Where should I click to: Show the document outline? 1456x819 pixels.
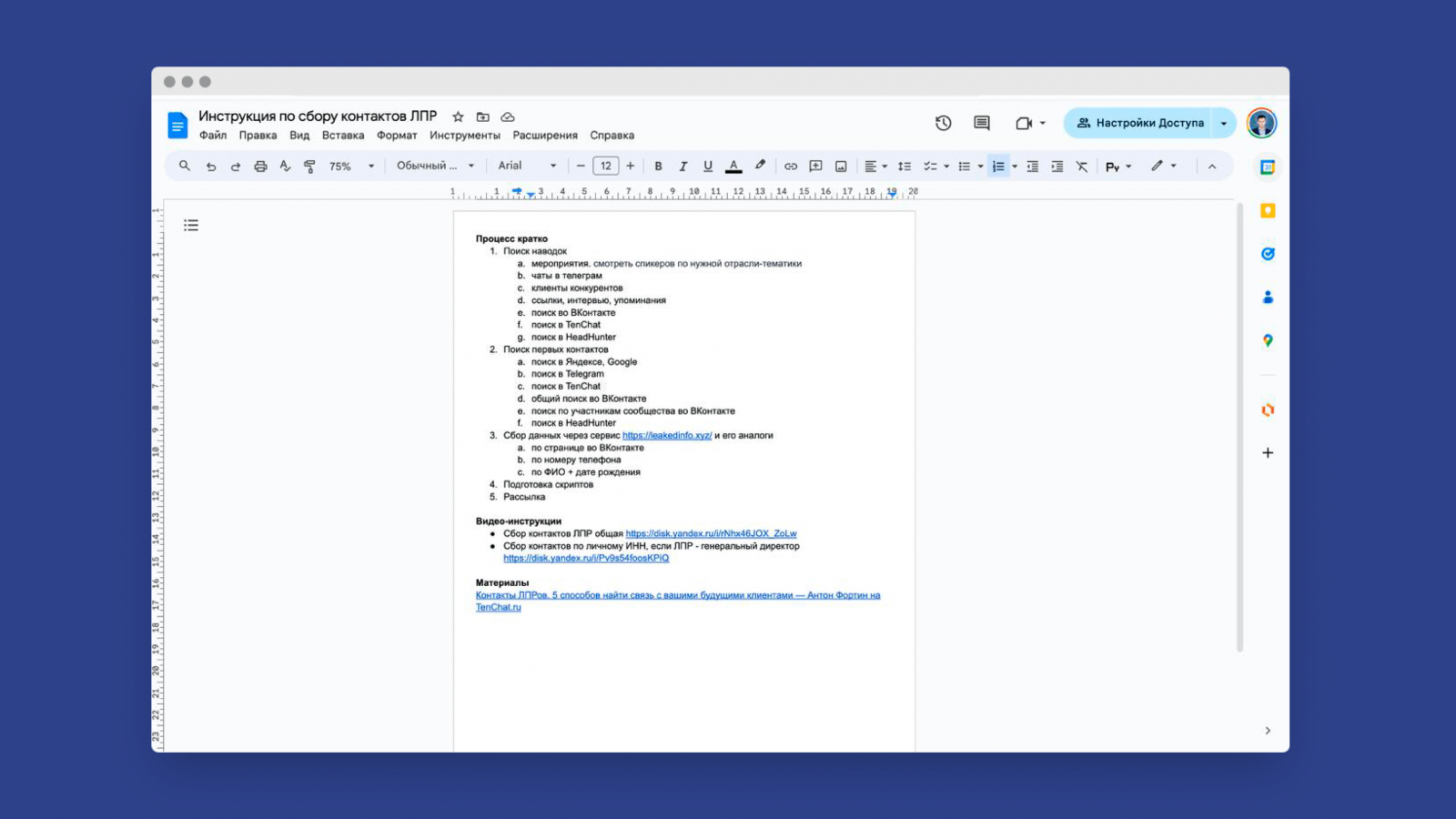191,226
